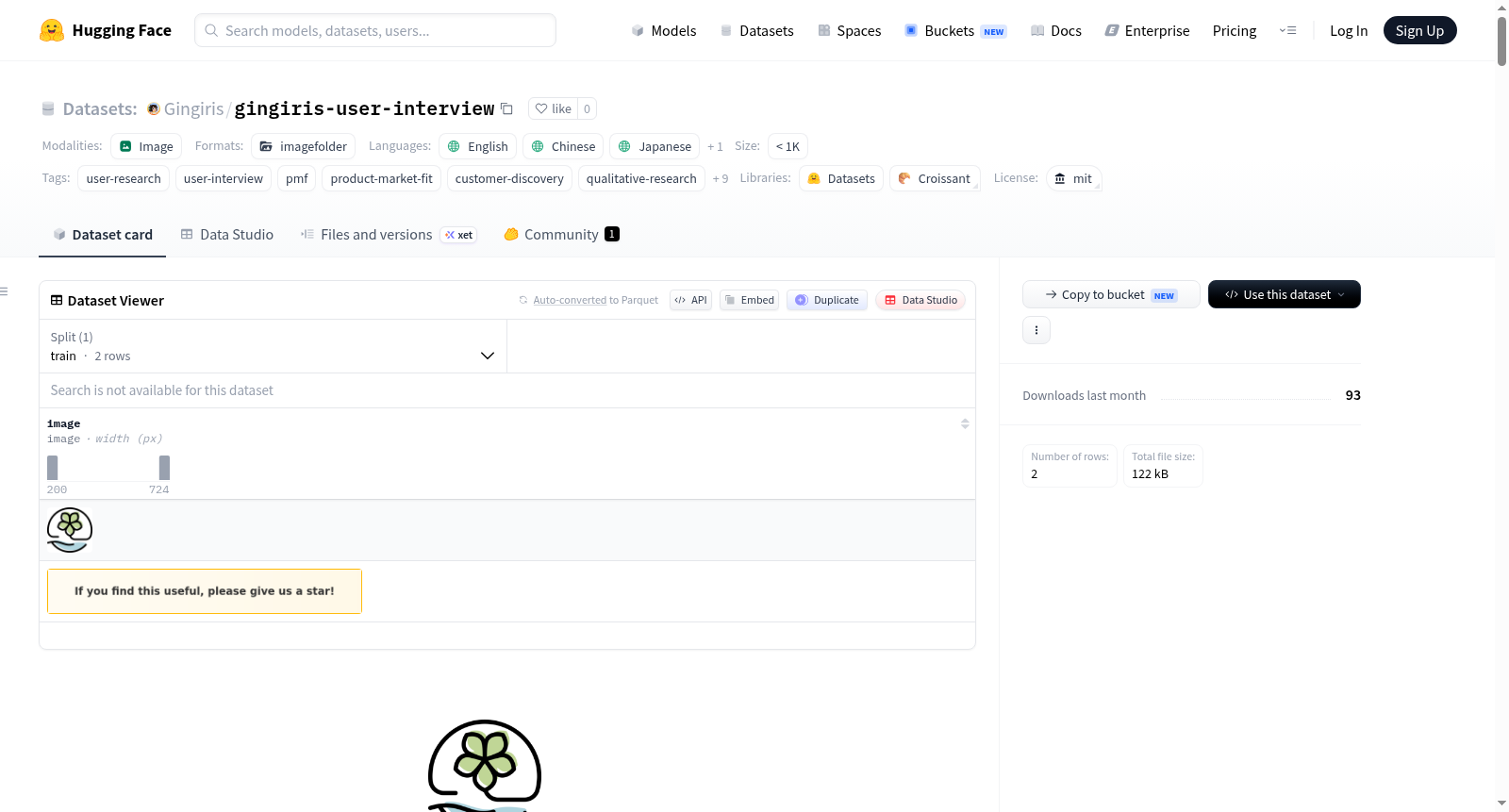Click the Downloads last month value 93
The image size is (1509, 812).
pos(1352,395)
